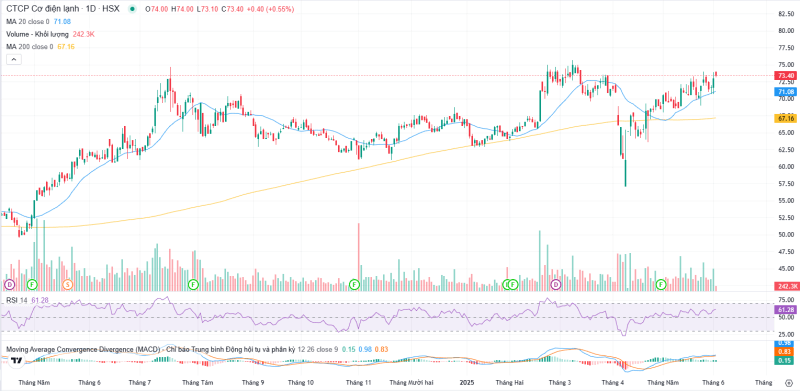Click the yellow 67.16 value in MA 200 legend
Image resolution: width=800 pixels, height=391 pixels.
click(x=66, y=46)
